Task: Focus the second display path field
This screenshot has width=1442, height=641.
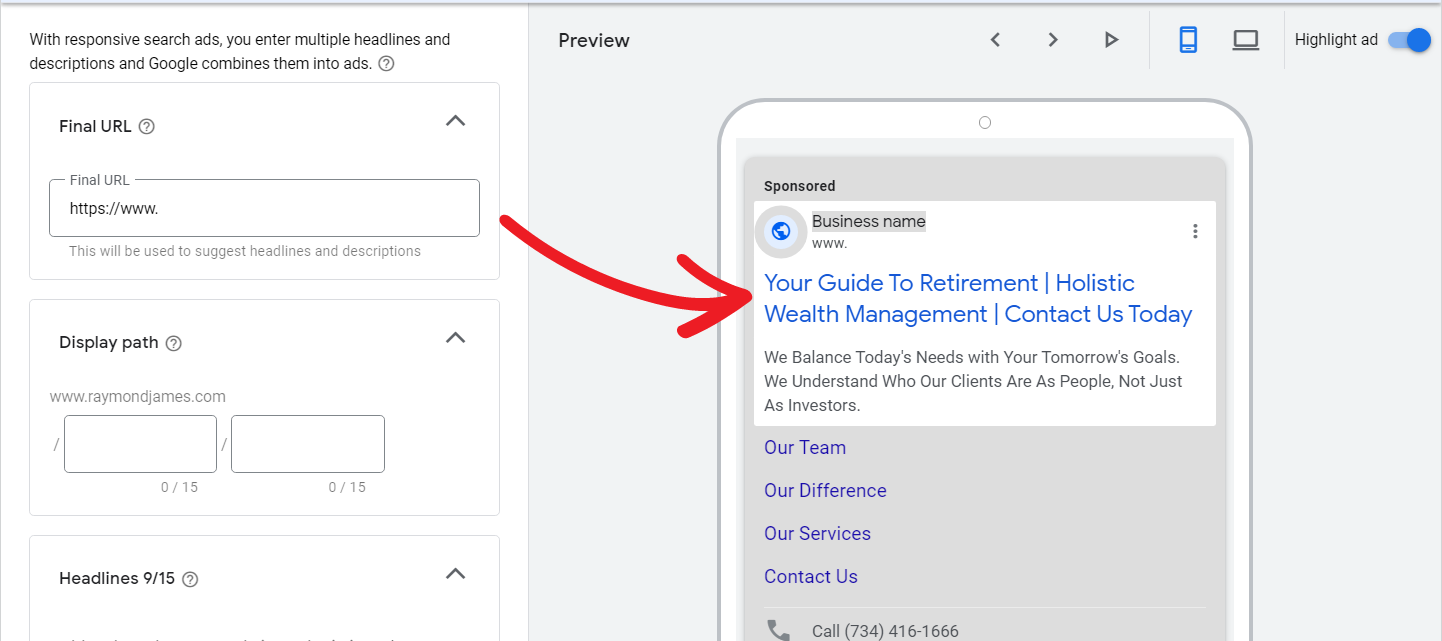Action: pos(308,444)
